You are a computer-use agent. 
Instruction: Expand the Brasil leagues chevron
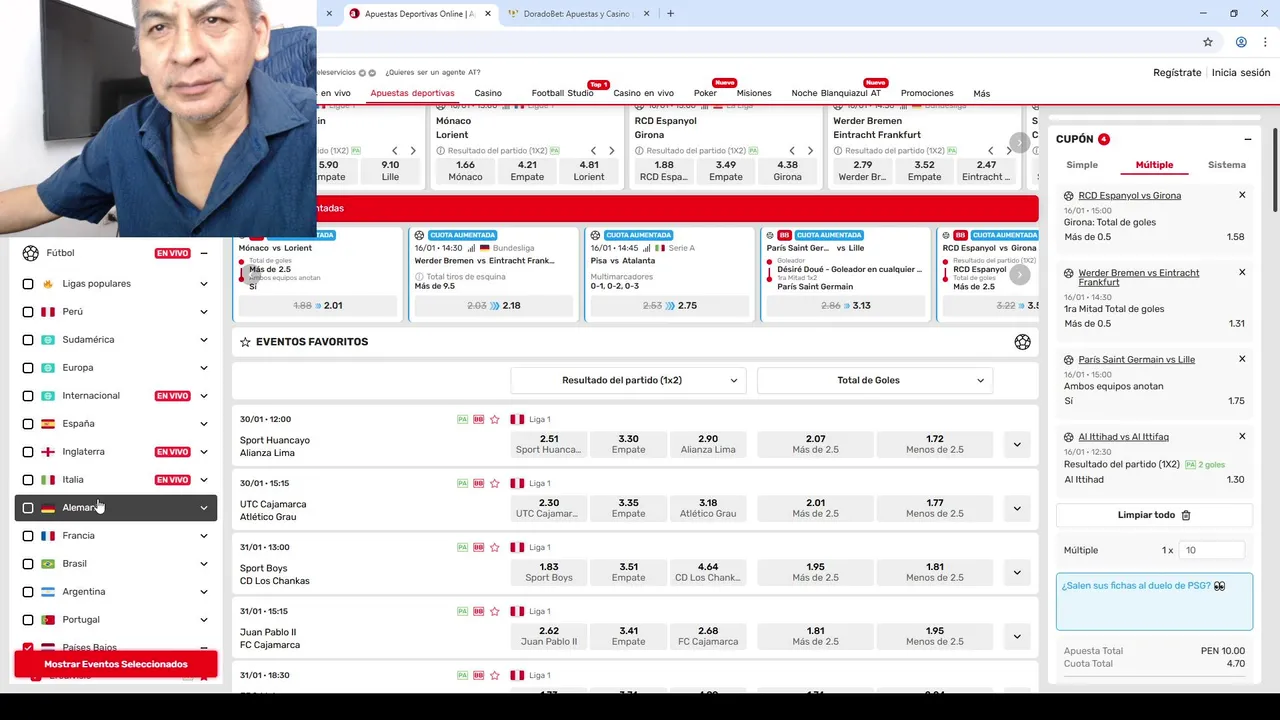(204, 564)
